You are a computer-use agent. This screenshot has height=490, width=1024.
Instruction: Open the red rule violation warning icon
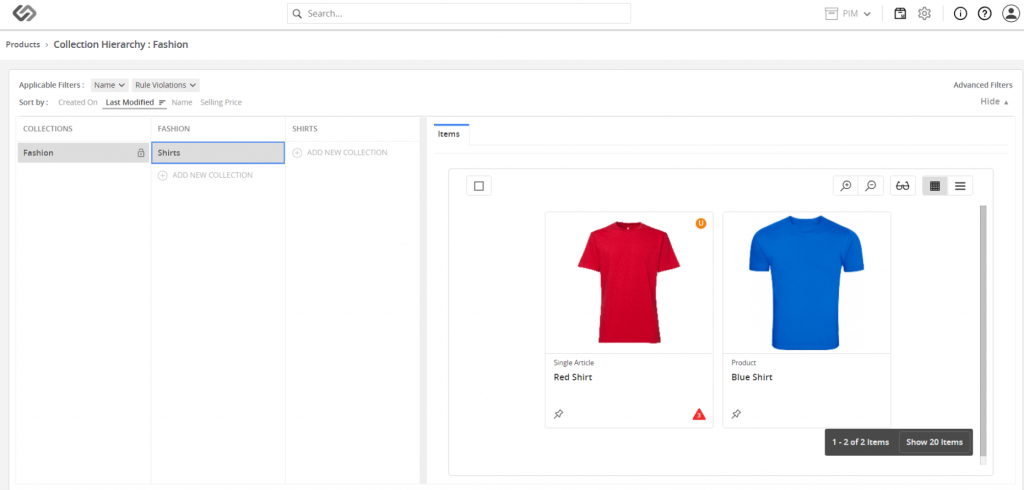point(699,414)
